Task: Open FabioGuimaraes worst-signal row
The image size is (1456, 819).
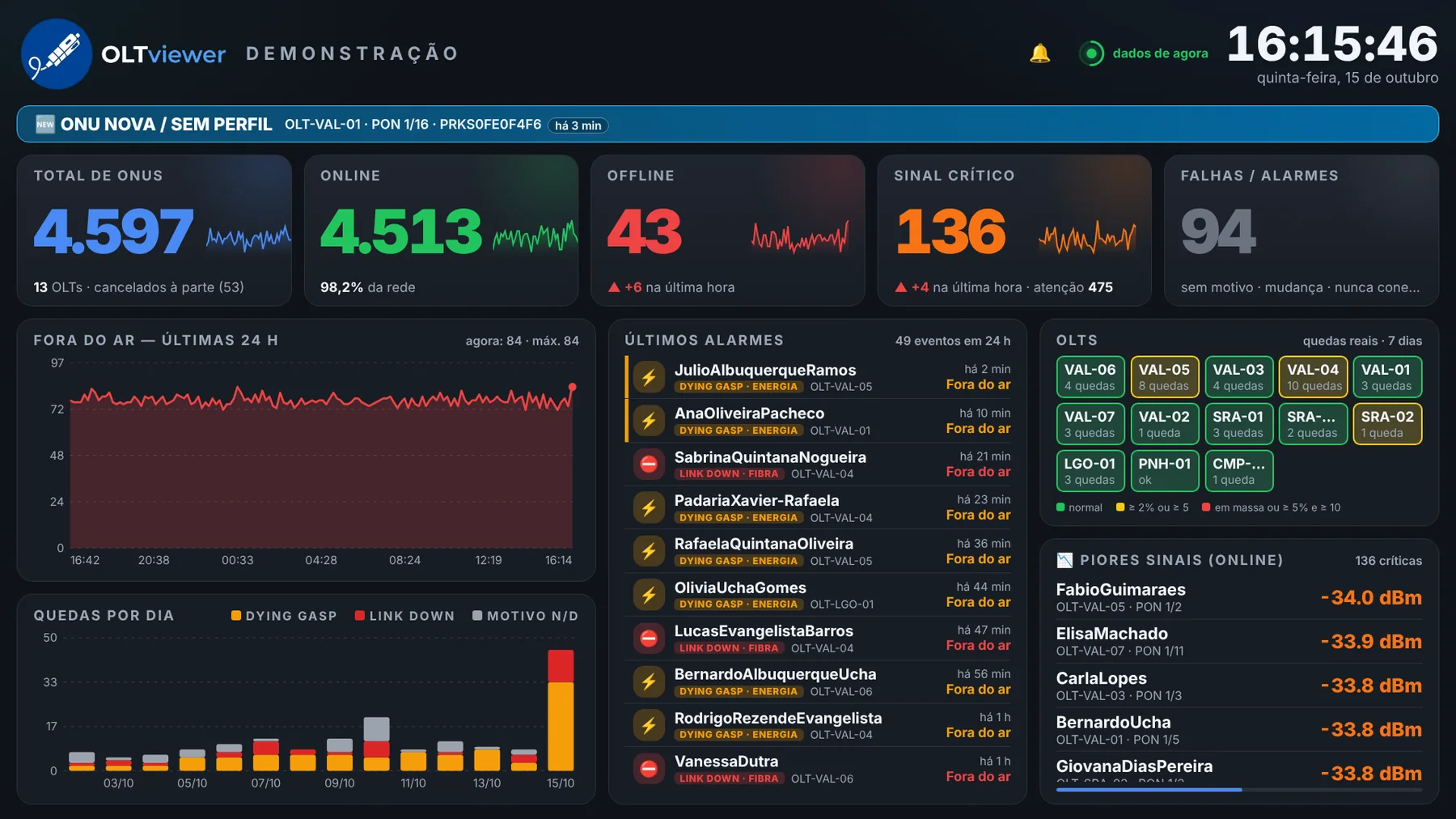Action: tap(1239, 597)
